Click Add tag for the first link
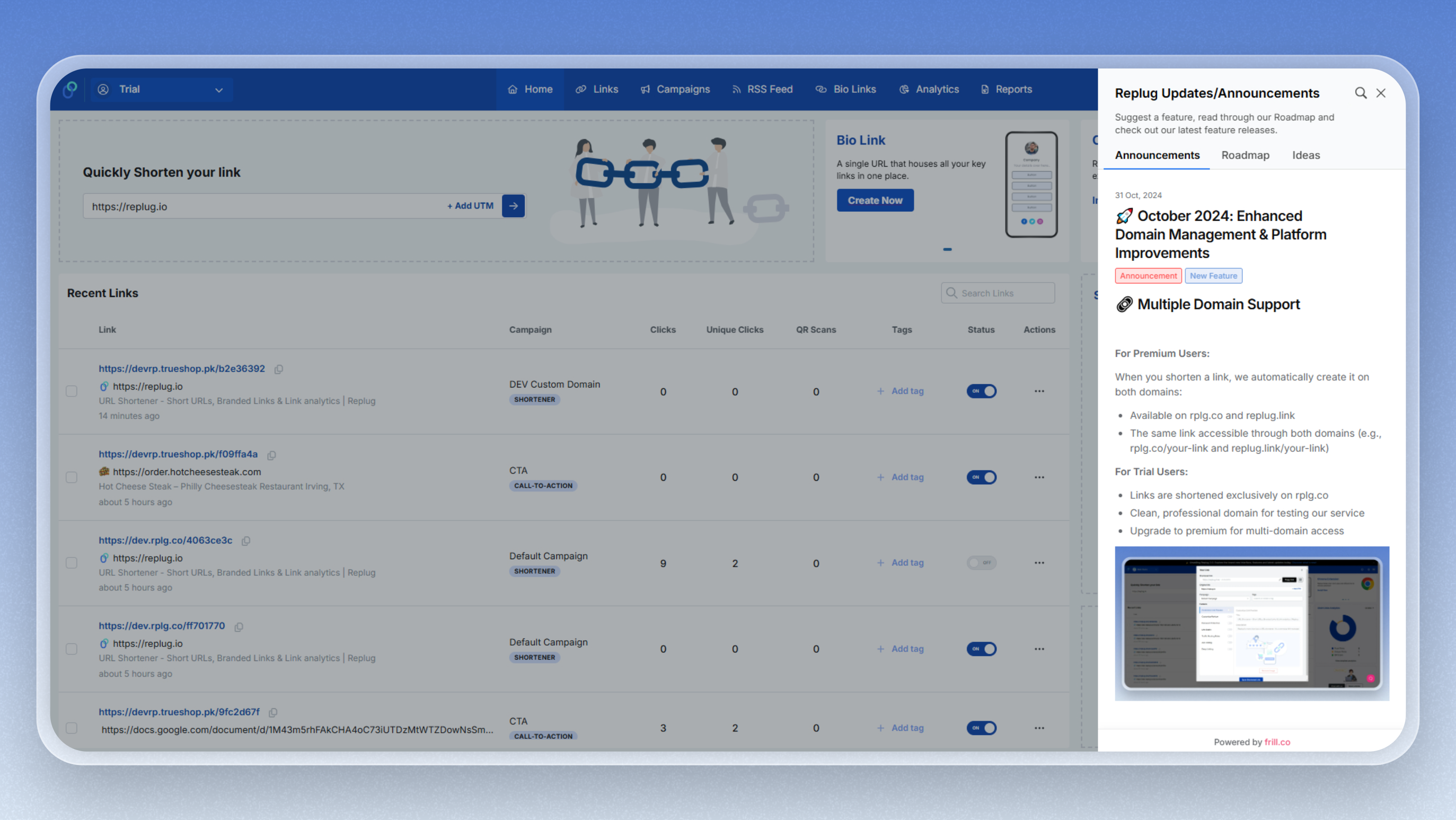 point(901,391)
